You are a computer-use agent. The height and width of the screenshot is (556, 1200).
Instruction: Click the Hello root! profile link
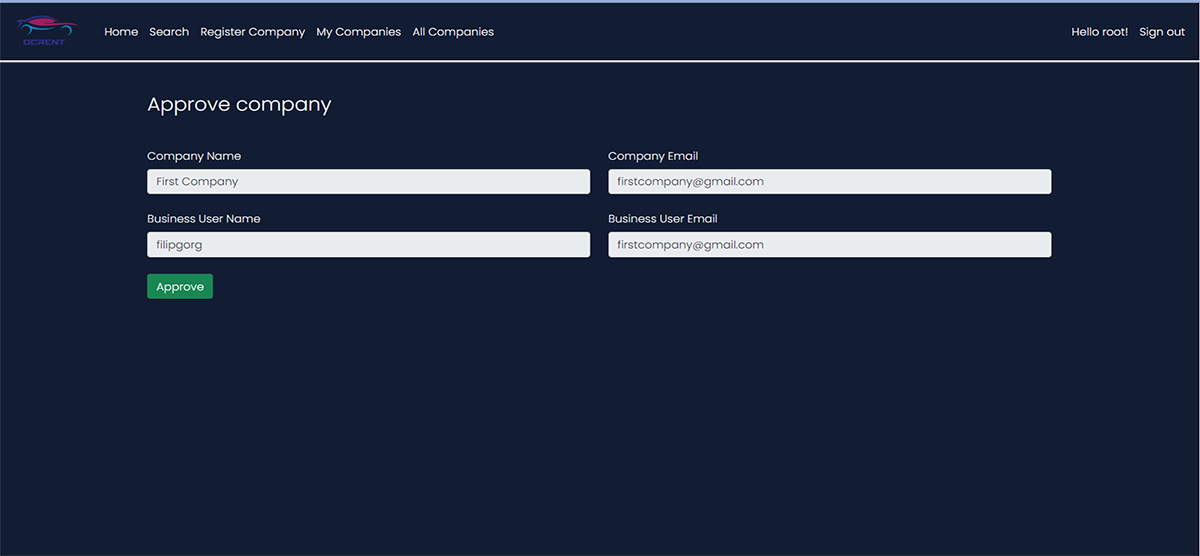[x=1099, y=32]
